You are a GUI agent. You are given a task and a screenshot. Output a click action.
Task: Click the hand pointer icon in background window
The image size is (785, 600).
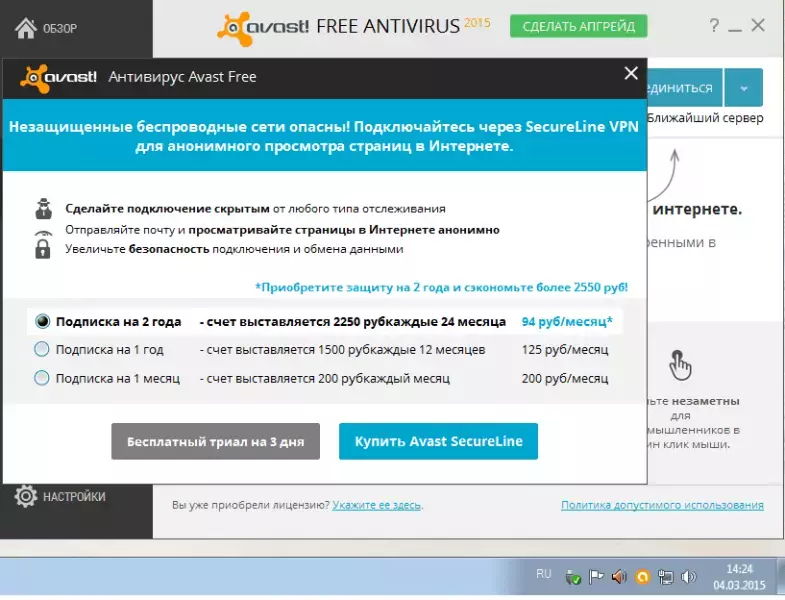pos(680,365)
